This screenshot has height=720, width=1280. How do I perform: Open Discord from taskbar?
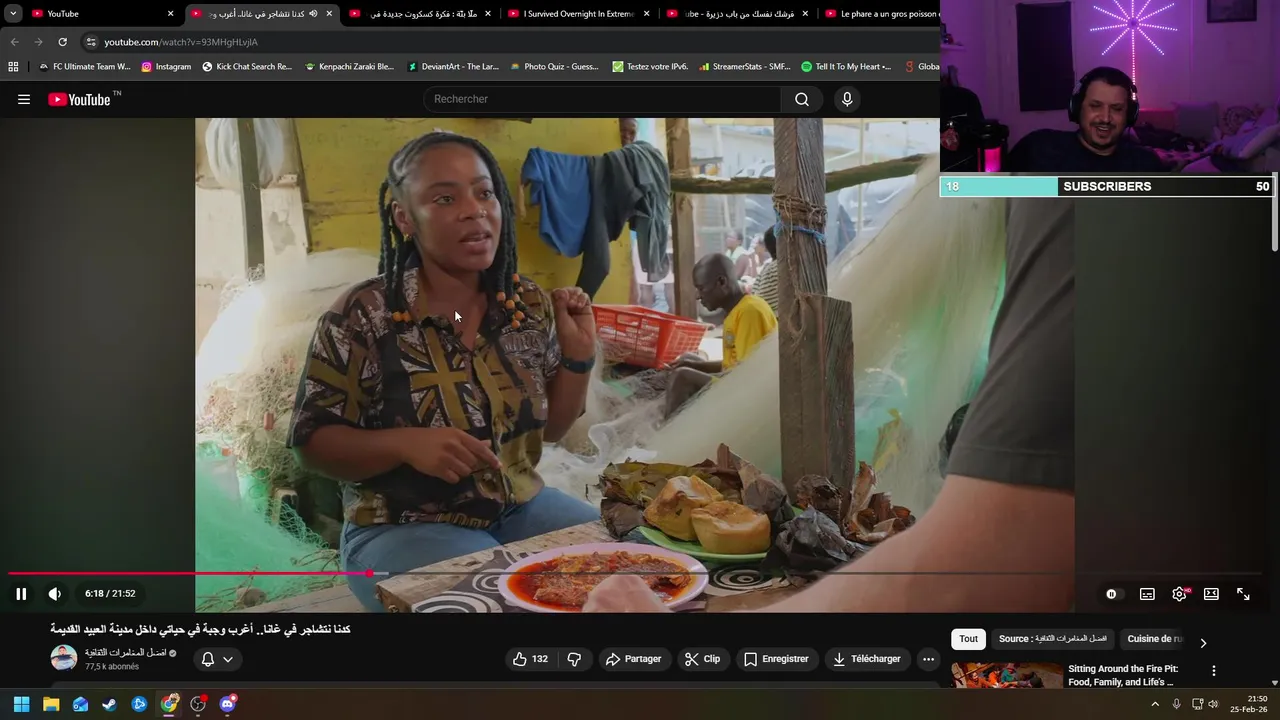[x=228, y=704]
